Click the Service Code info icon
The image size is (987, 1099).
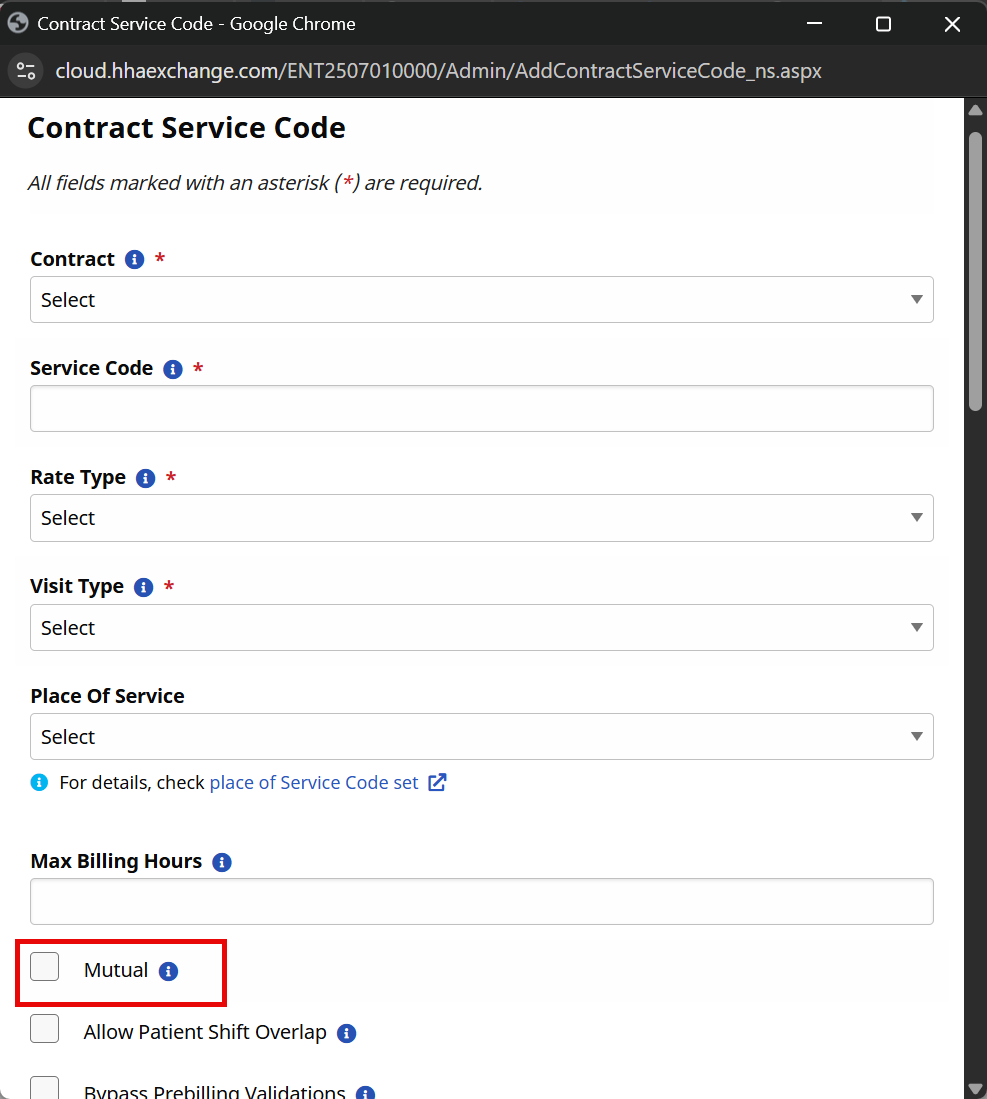173,369
